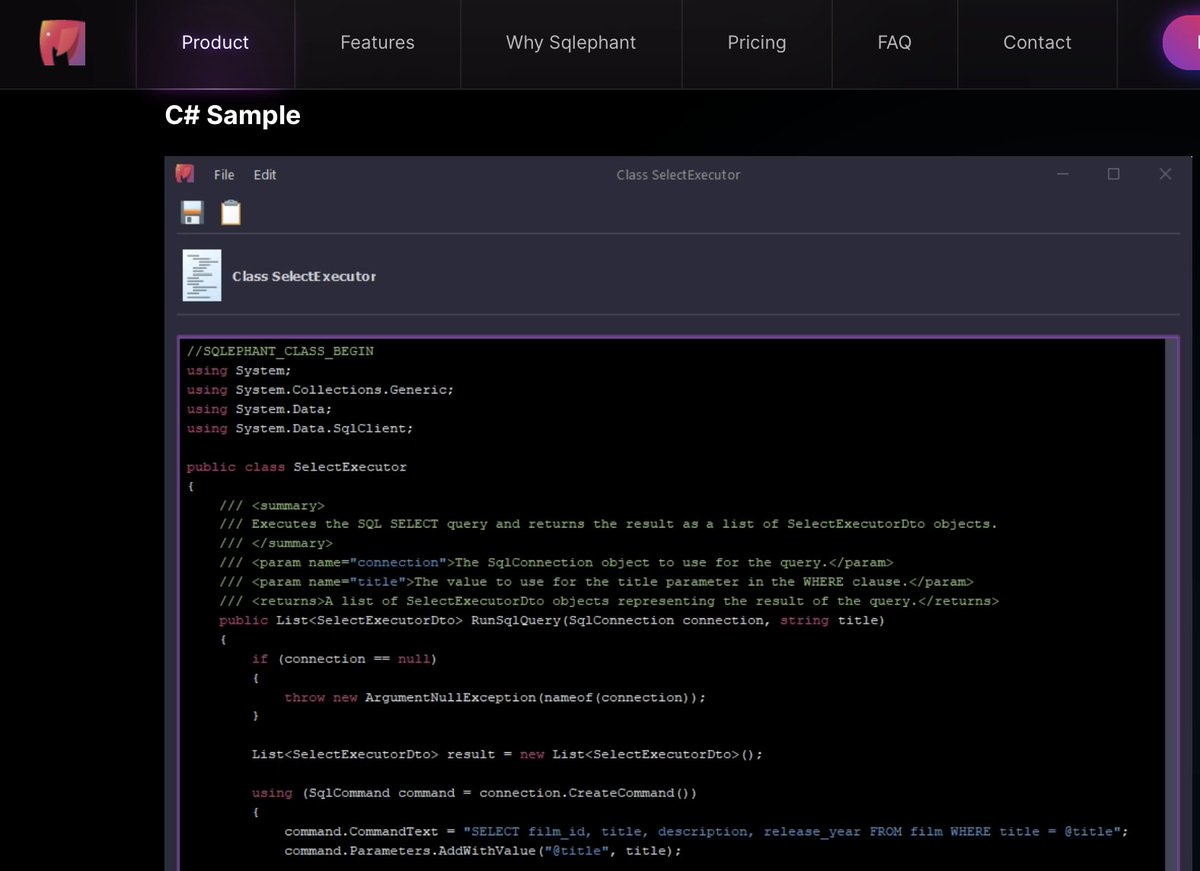Click the clipboard copy icon
This screenshot has height=871, width=1200.
point(231,212)
